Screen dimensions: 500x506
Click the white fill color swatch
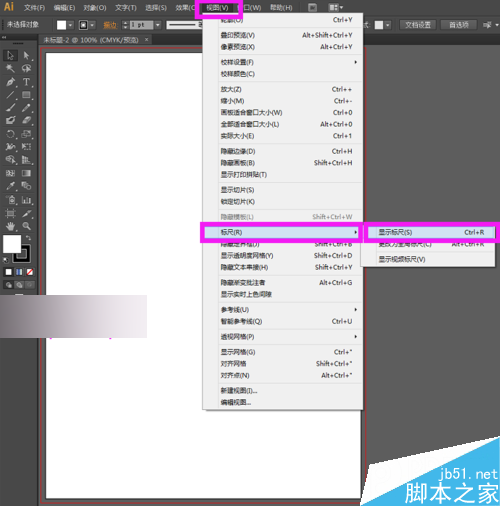[x=12, y=244]
